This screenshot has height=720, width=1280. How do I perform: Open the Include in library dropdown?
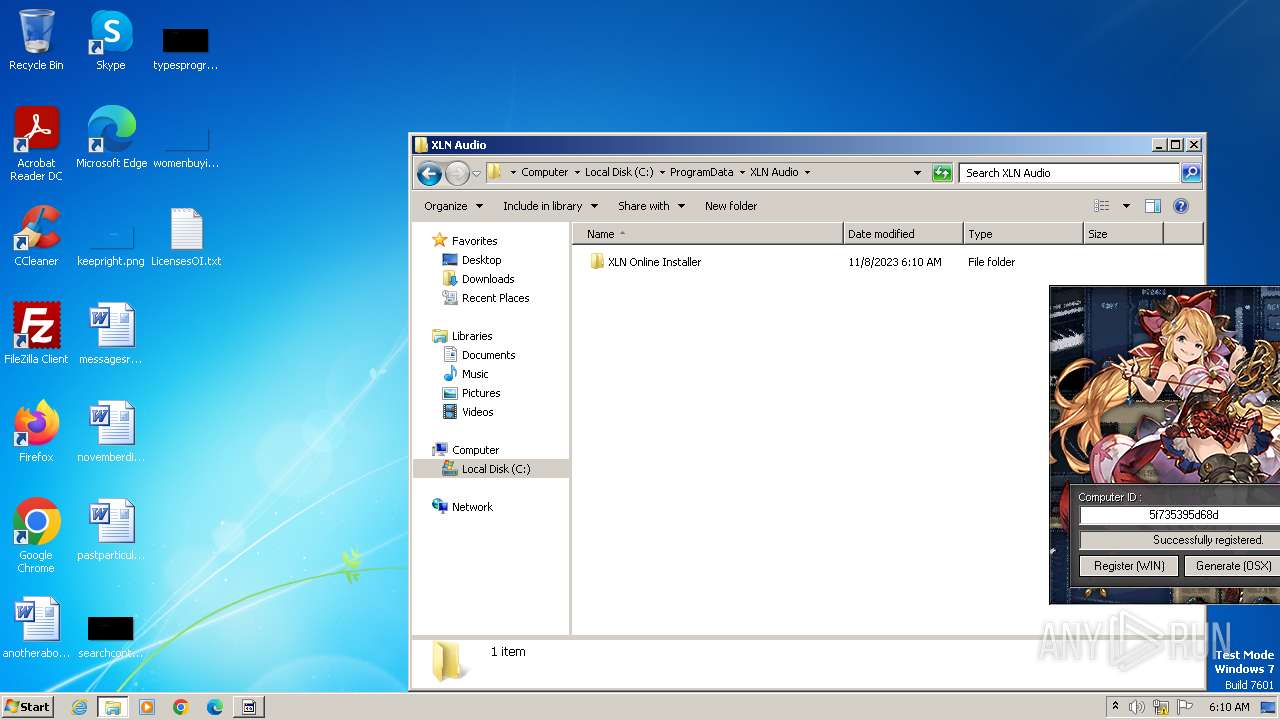(x=550, y=206)
